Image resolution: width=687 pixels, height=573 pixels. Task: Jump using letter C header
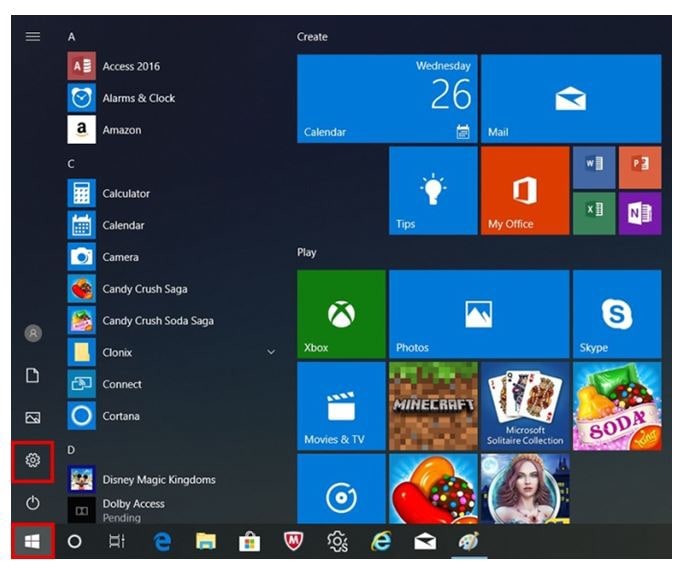(71, 164)
